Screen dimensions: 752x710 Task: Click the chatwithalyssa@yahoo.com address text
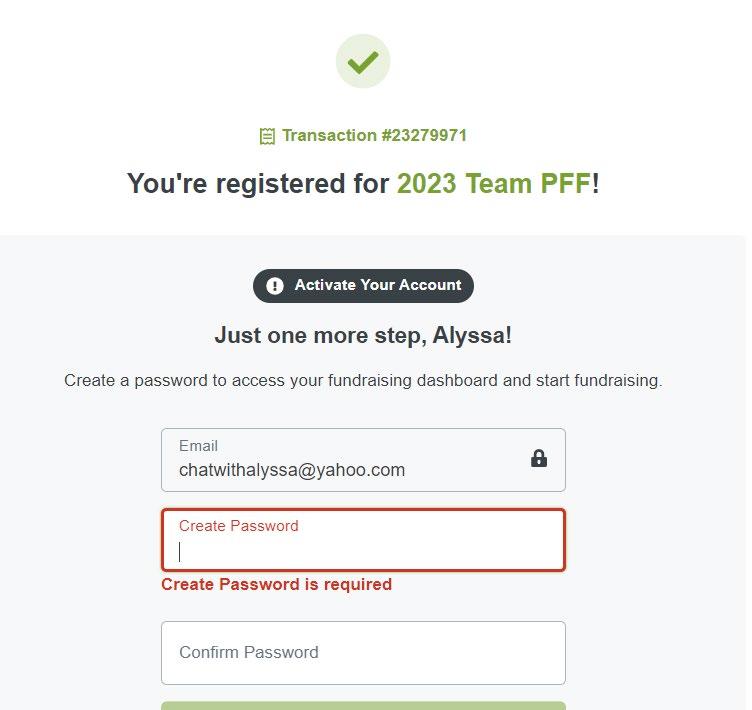(292, 470)
